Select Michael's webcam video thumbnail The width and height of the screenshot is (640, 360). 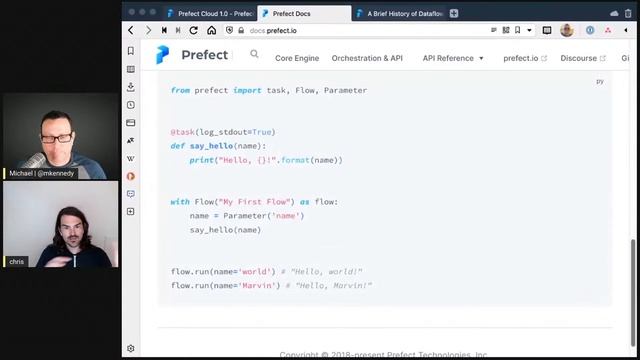pyautogui.click(x=61, y=136)
